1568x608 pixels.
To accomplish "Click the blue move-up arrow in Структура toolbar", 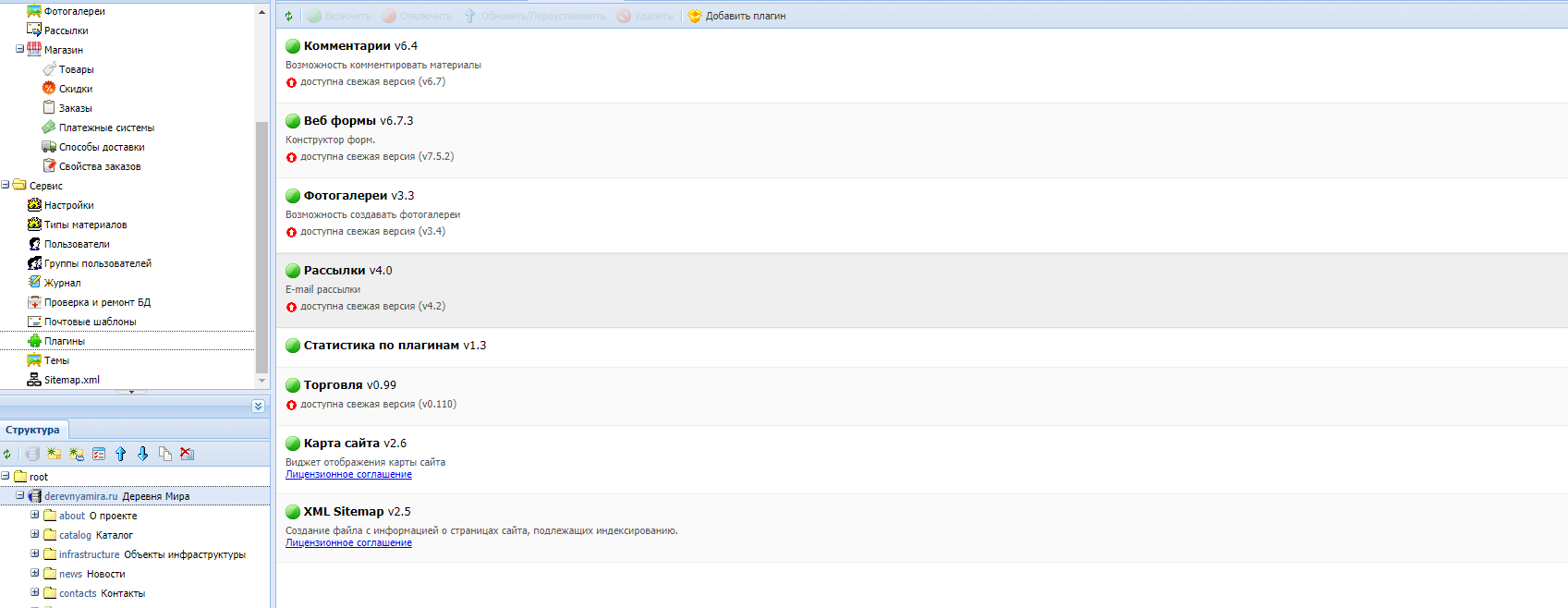I will pyautogui.click(x=120, y=454).
